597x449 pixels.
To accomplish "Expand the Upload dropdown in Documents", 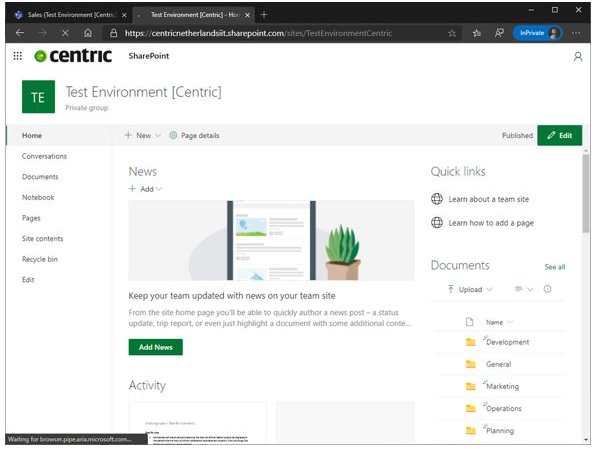I will (489, 289).
